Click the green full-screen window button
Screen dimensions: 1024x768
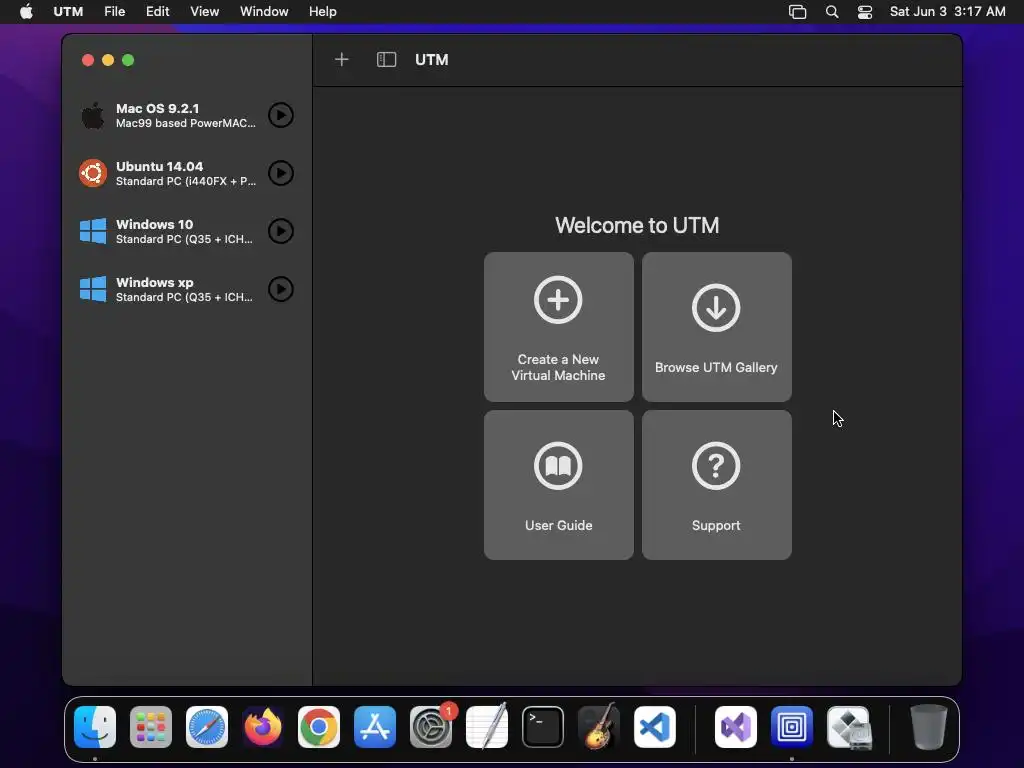[x=128, y=60]
